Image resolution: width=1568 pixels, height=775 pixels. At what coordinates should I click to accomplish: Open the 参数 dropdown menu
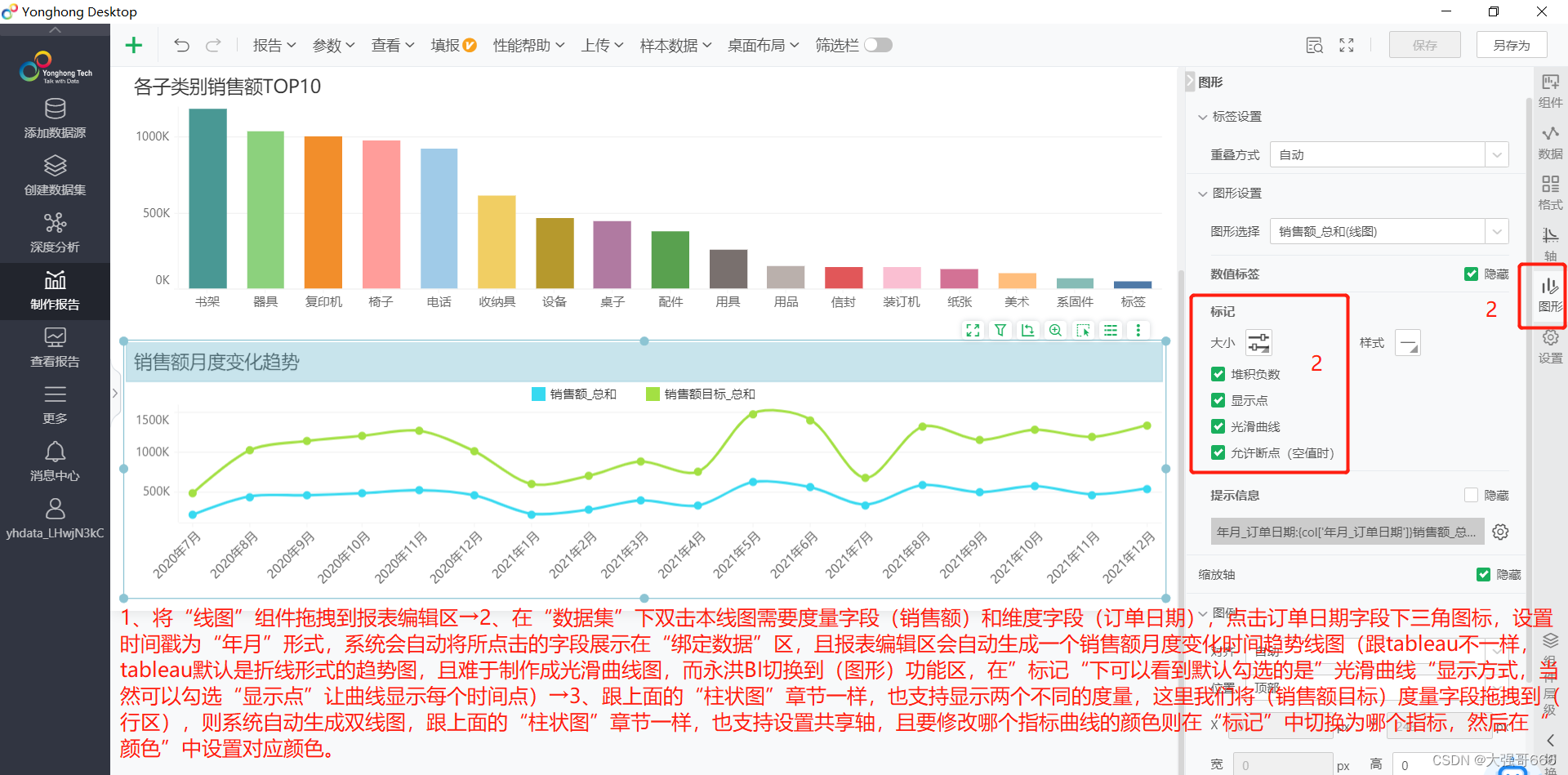(x=333, y=45)
